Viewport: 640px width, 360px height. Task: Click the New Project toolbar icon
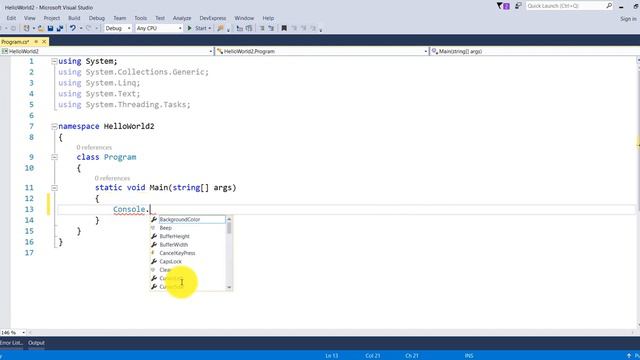click(27, 28)
